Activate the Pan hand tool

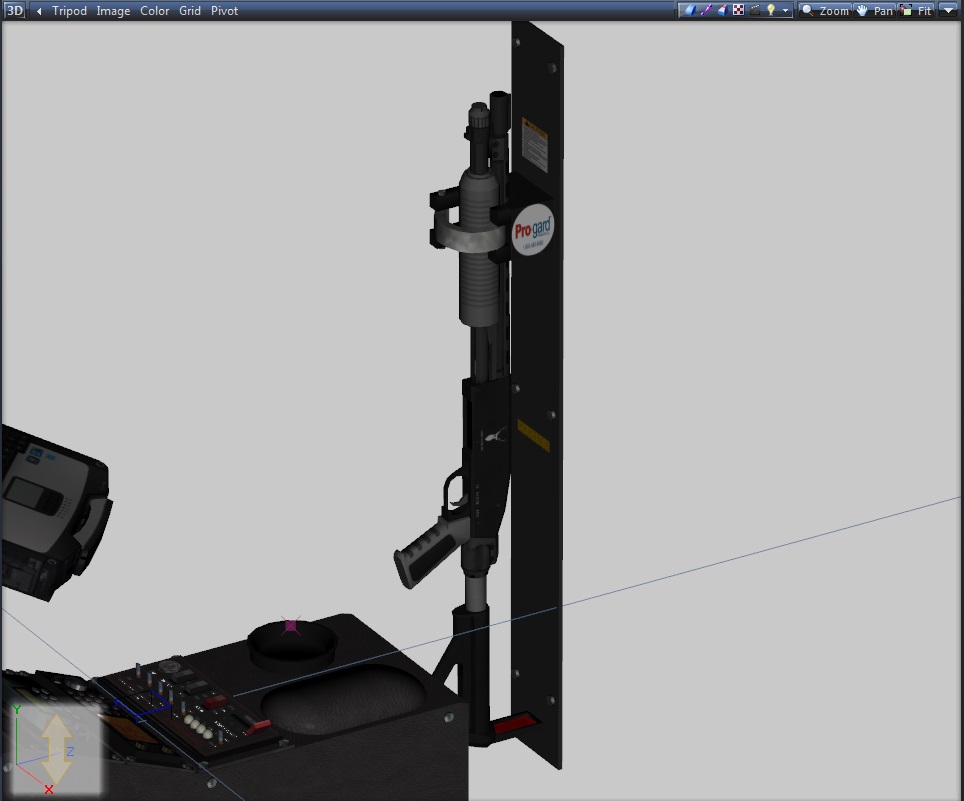pos(873,11)
